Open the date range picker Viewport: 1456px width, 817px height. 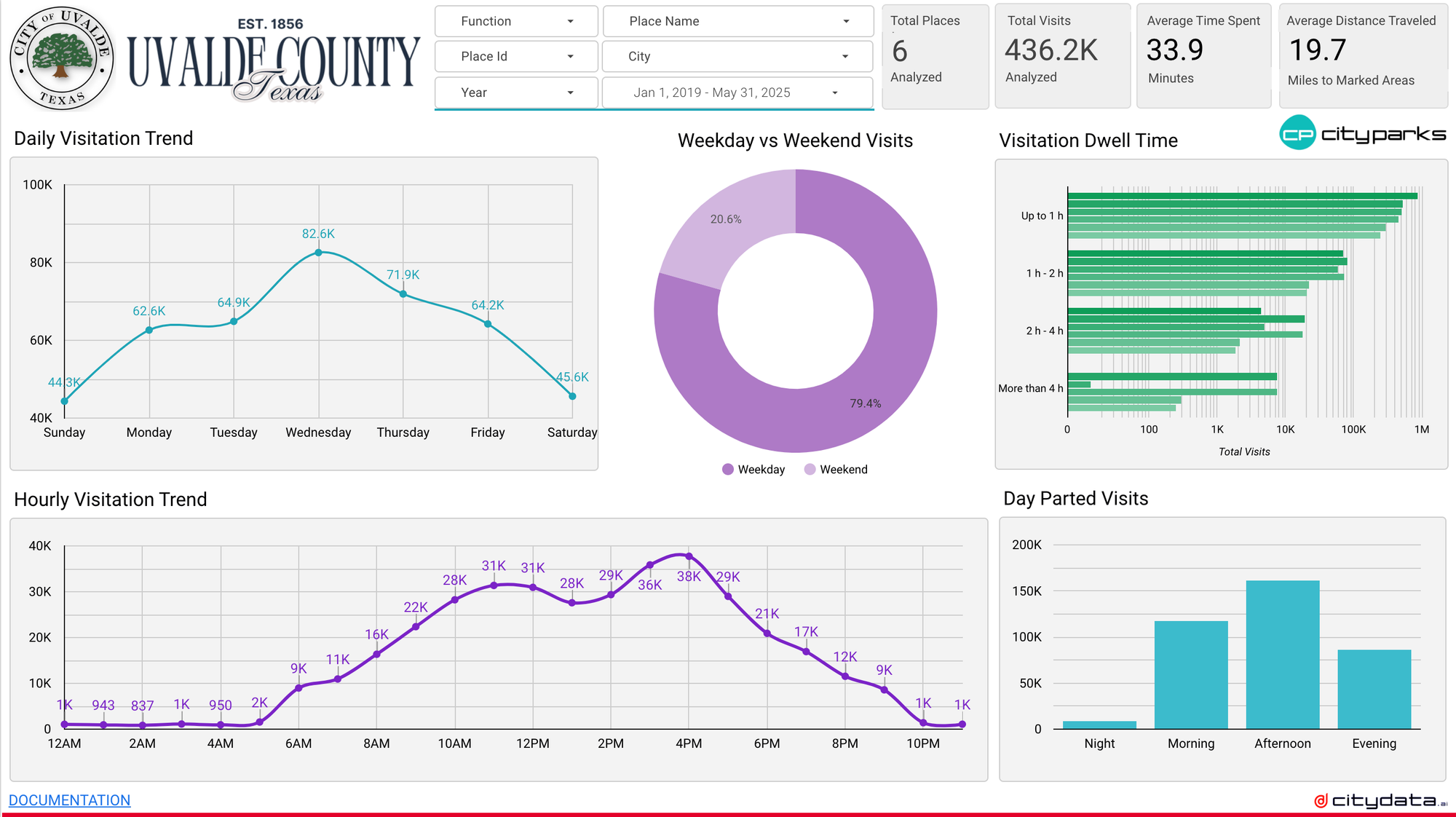[x=737, y=92]
